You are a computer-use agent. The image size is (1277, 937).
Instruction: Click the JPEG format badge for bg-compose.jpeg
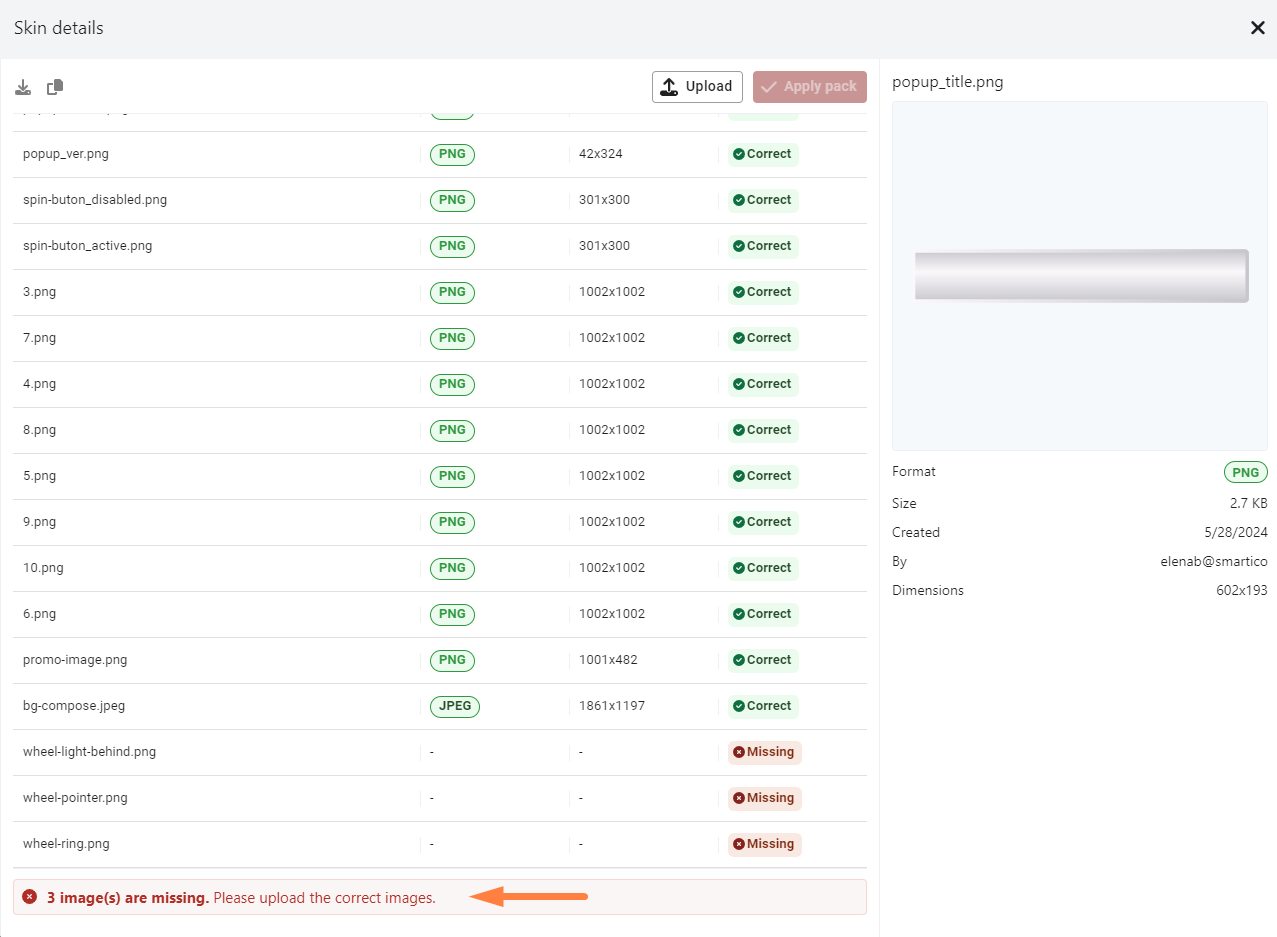tap(455, 706)
